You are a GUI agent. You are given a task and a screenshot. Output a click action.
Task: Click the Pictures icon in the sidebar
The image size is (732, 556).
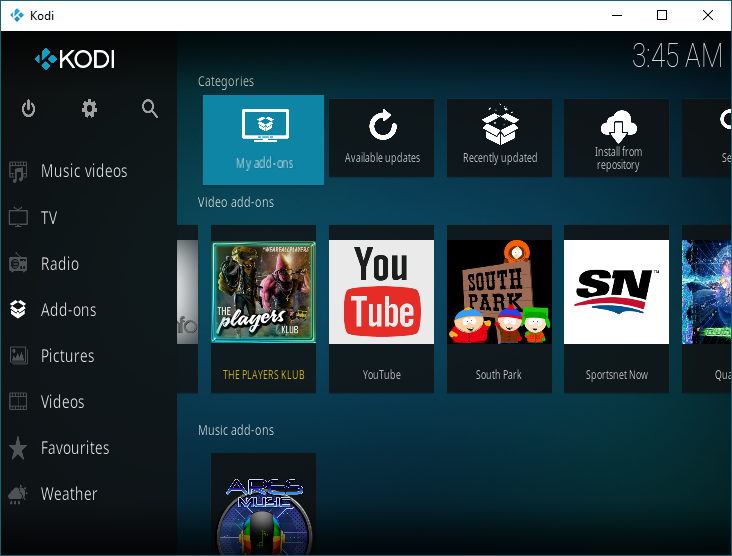18,356
